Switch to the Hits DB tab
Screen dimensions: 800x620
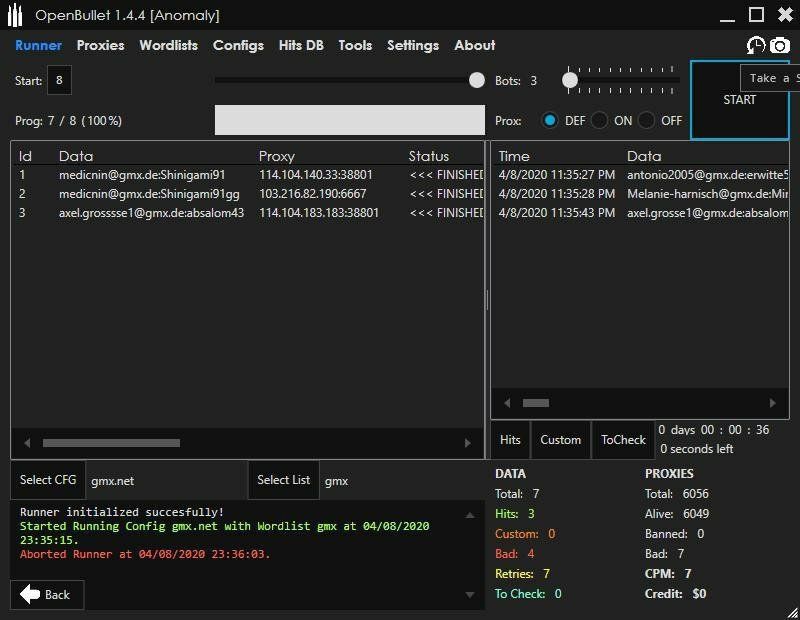[x=301, y=45]
